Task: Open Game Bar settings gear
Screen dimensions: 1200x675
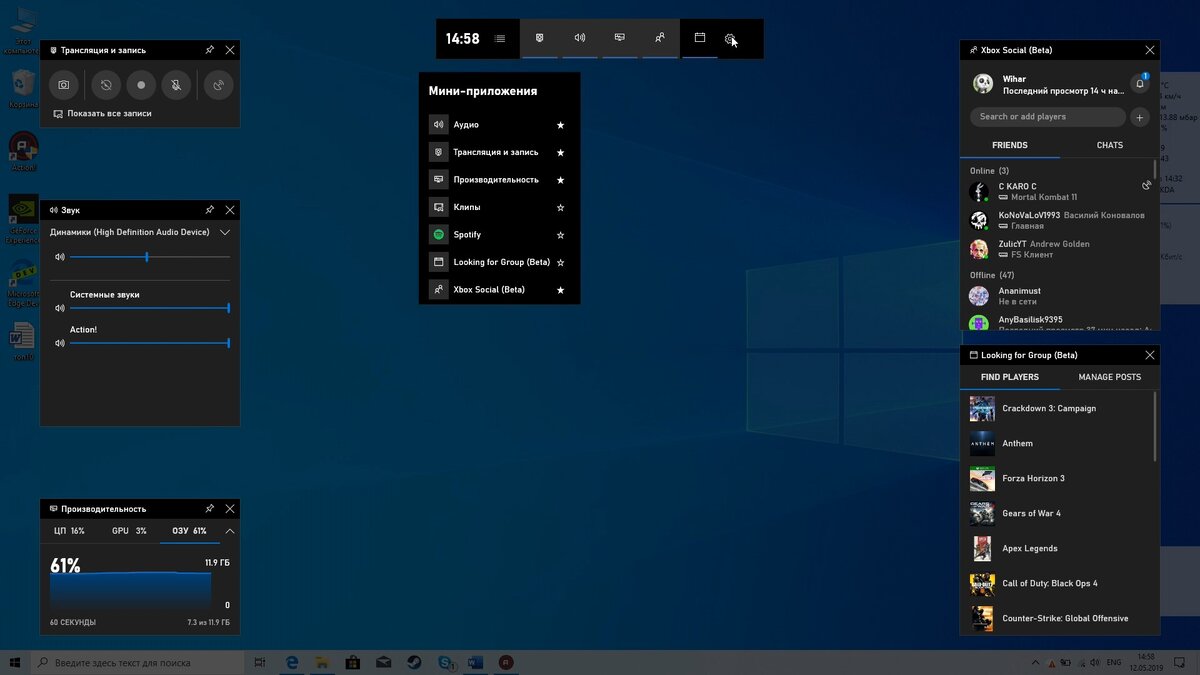Action: (731, 38)
